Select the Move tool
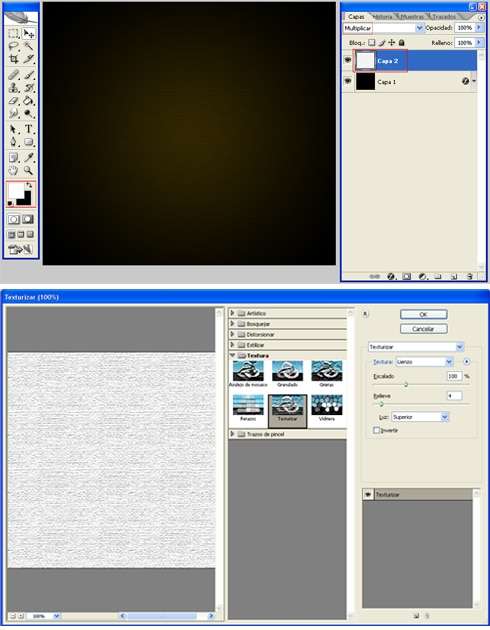This screenshot has width=490, height=630. click(x=28, y=34)
